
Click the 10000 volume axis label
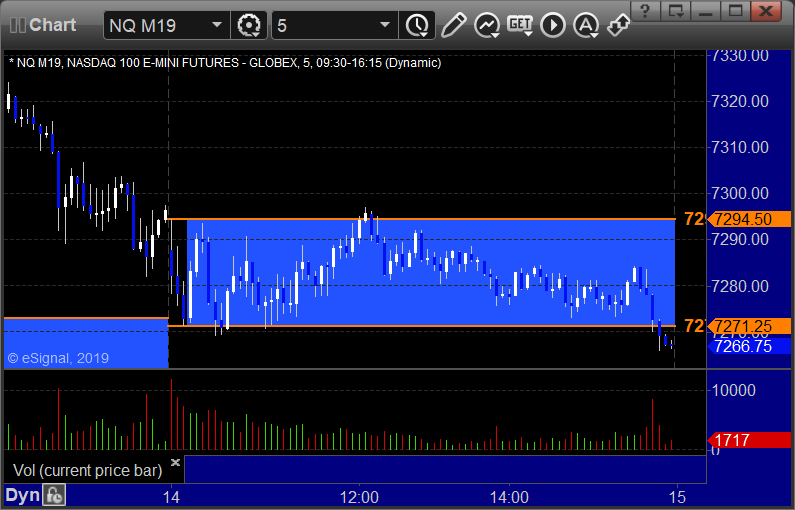click(734, 390)
